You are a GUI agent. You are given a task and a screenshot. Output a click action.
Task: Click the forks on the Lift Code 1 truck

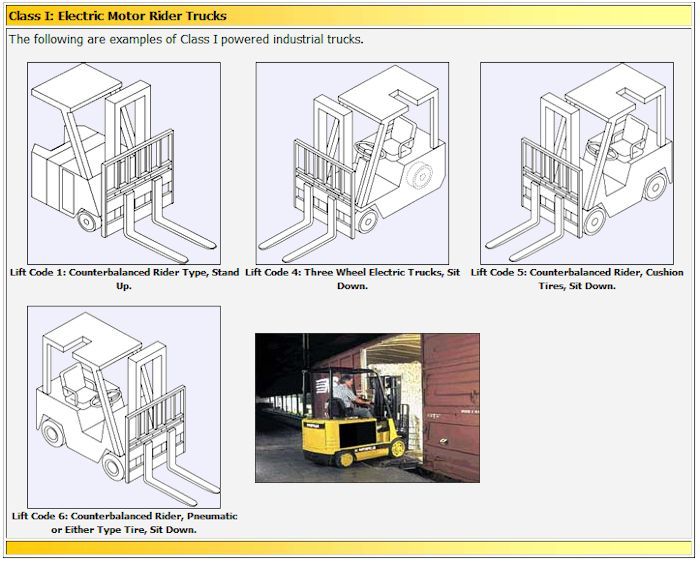tap(170, 232)
